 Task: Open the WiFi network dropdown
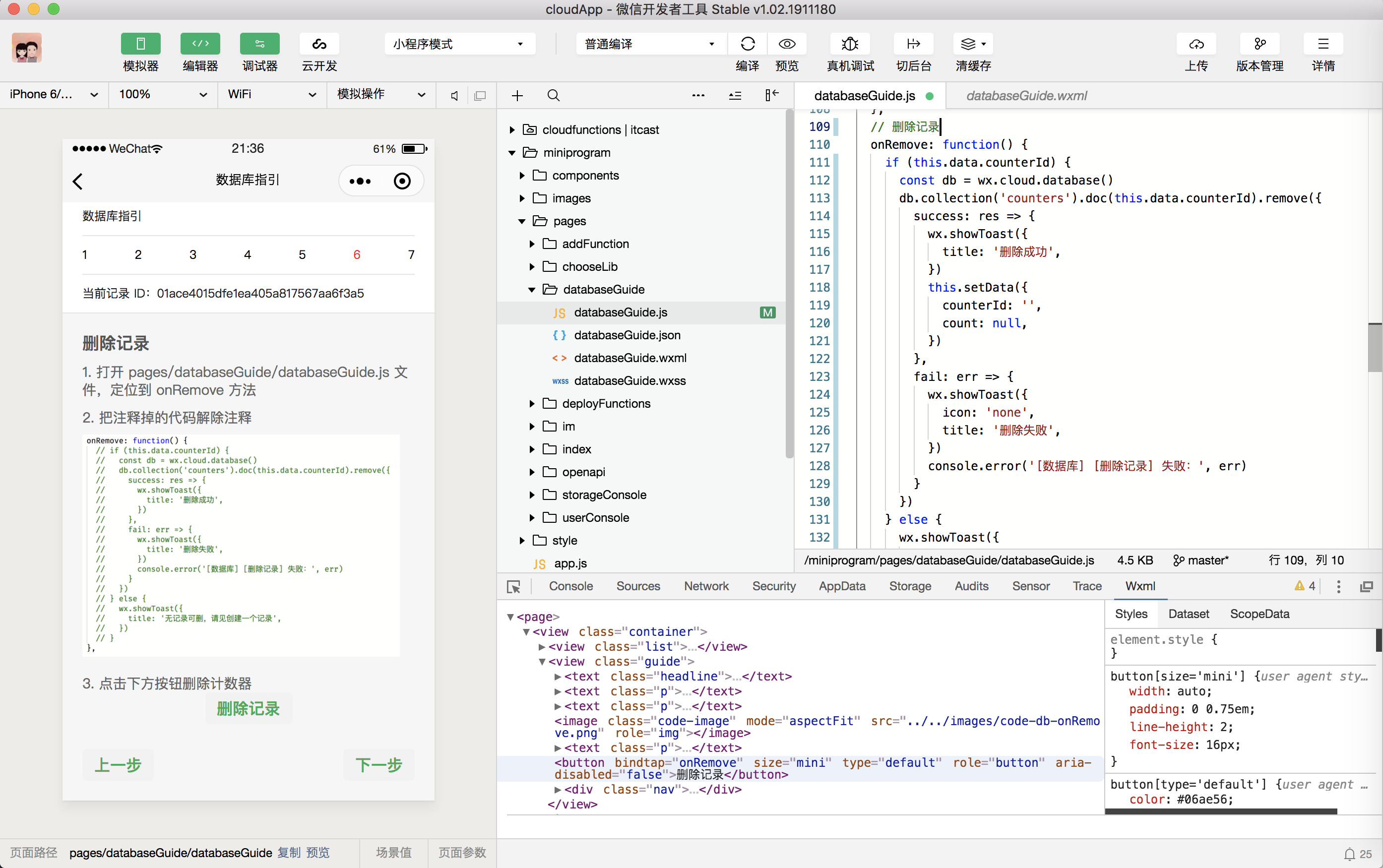[x=272, y=94]
